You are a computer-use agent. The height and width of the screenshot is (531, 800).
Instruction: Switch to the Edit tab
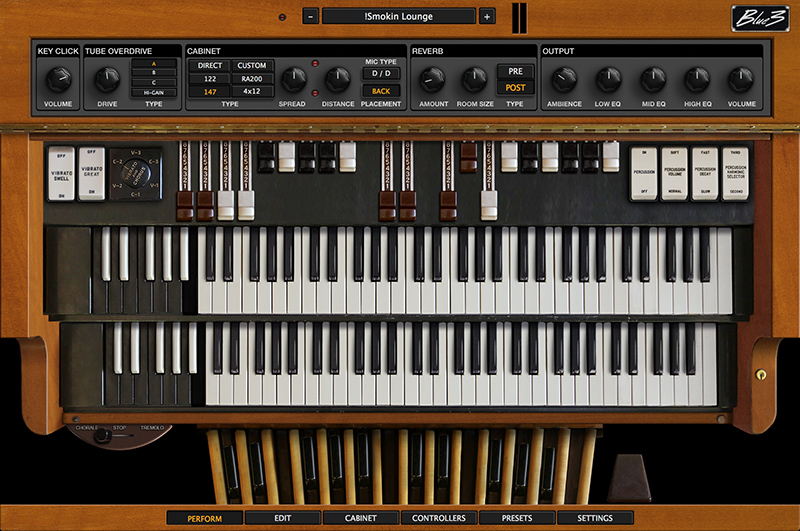[282, 518]
